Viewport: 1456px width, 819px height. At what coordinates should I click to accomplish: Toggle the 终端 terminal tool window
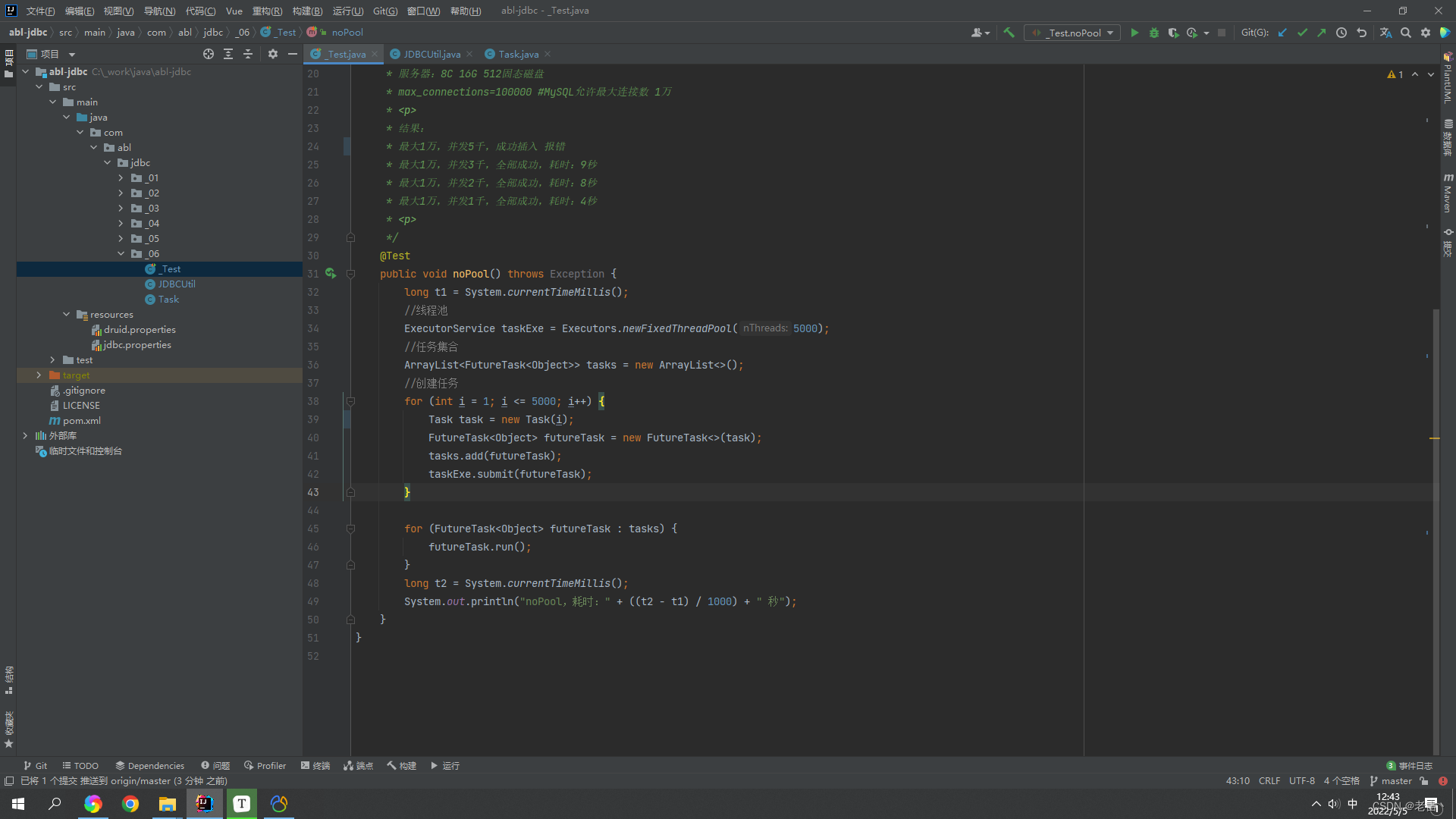315,766
